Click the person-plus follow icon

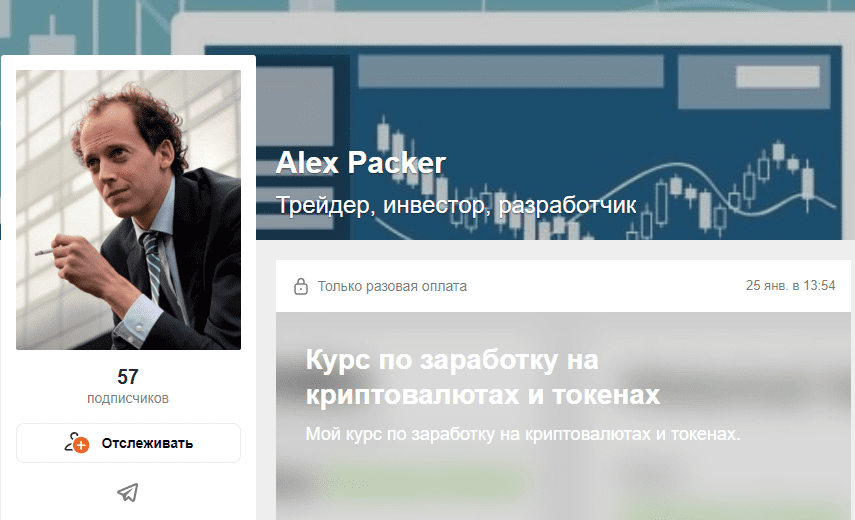[76, 443]
